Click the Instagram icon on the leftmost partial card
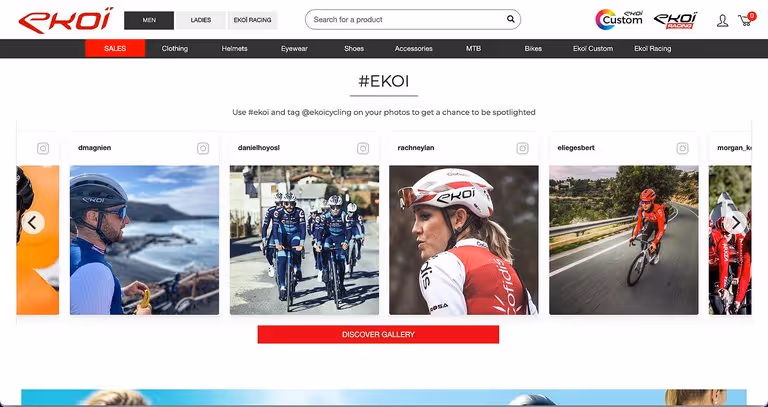 (43, 148)
